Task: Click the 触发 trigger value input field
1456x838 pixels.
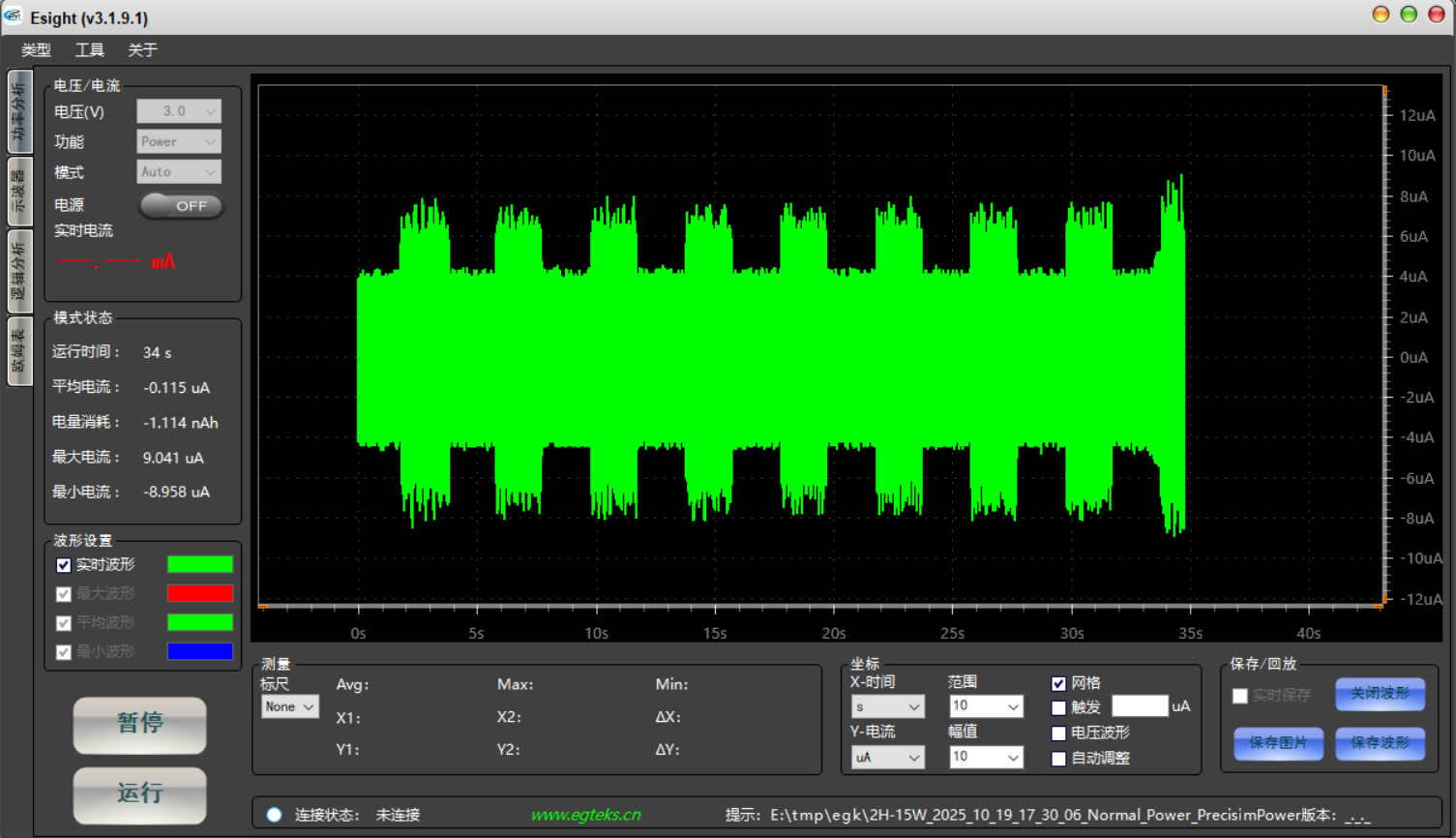Action: tap(1140, 706)
